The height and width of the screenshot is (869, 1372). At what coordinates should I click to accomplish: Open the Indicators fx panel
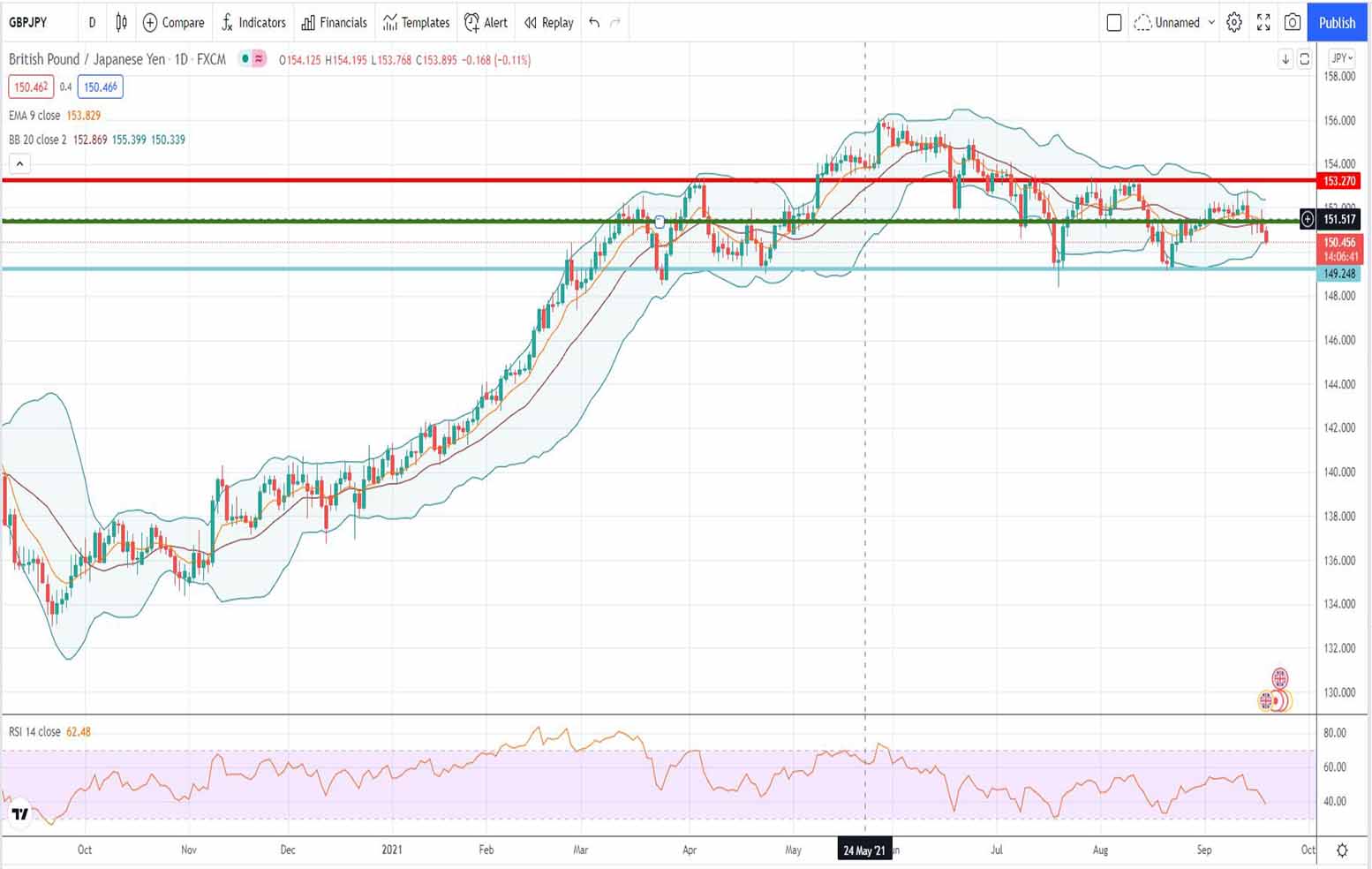point(253,23)
